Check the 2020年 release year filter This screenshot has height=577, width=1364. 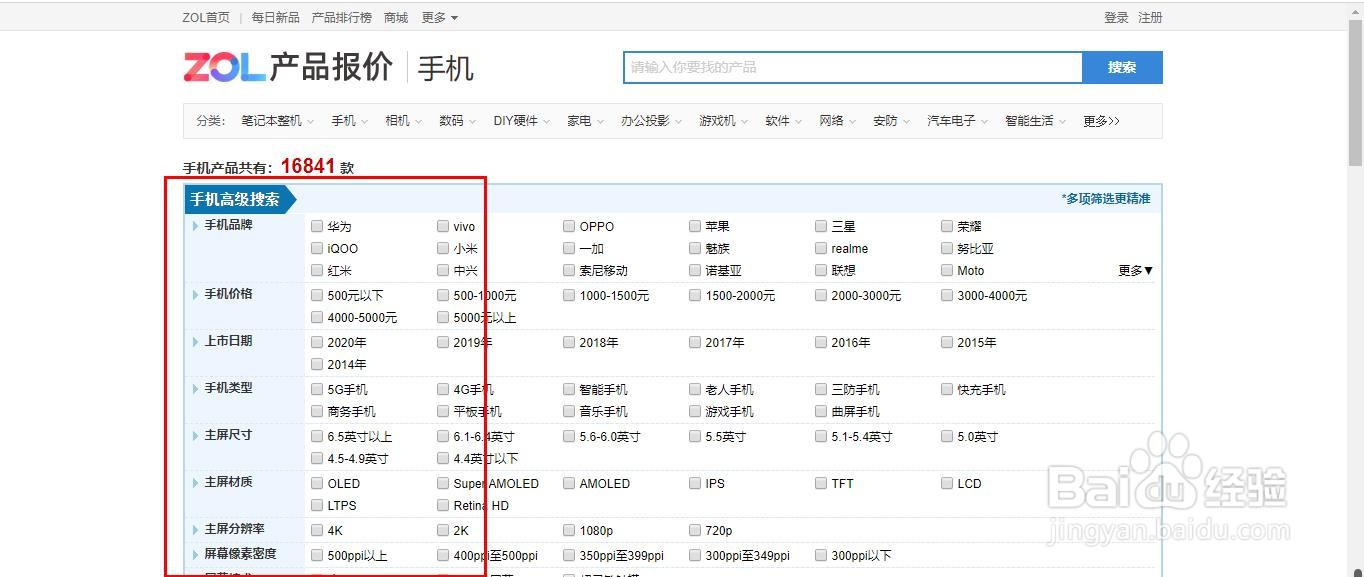coord(316,341)
